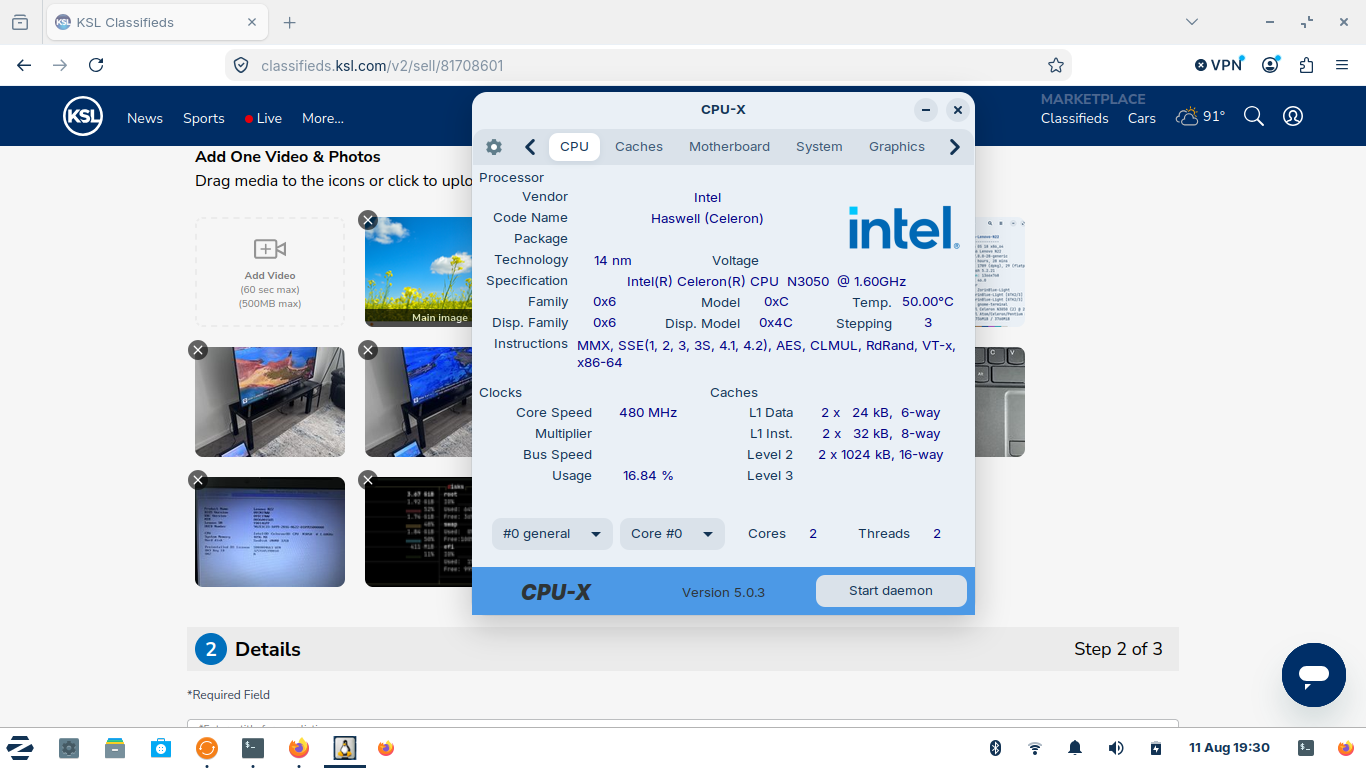This screenshot has width=1366, height=768.
Task: Open KSL user account icon
Action: tap(1293, 116)
